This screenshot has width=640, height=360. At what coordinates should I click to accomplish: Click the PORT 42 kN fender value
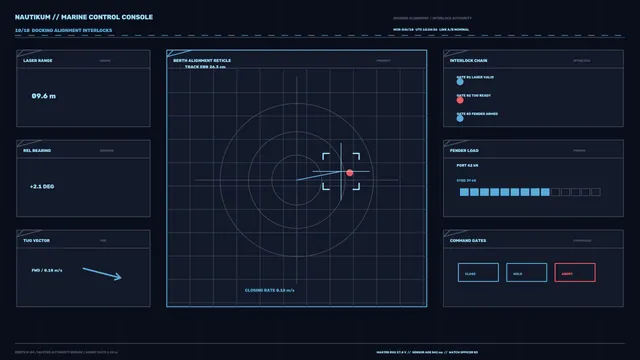pyautogui.click(x=467, y=165)
